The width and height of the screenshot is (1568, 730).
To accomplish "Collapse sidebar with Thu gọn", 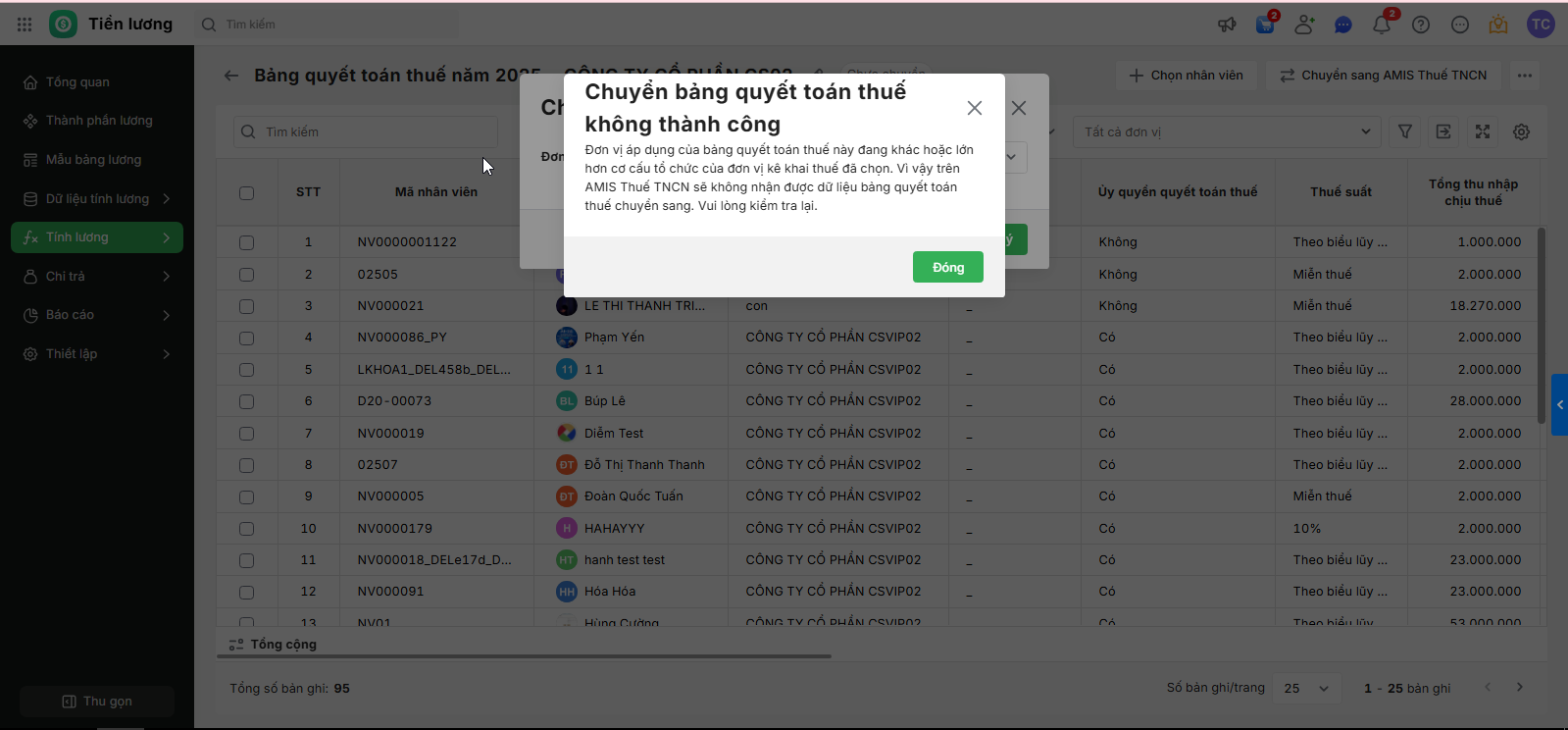I will coord(97,702).
